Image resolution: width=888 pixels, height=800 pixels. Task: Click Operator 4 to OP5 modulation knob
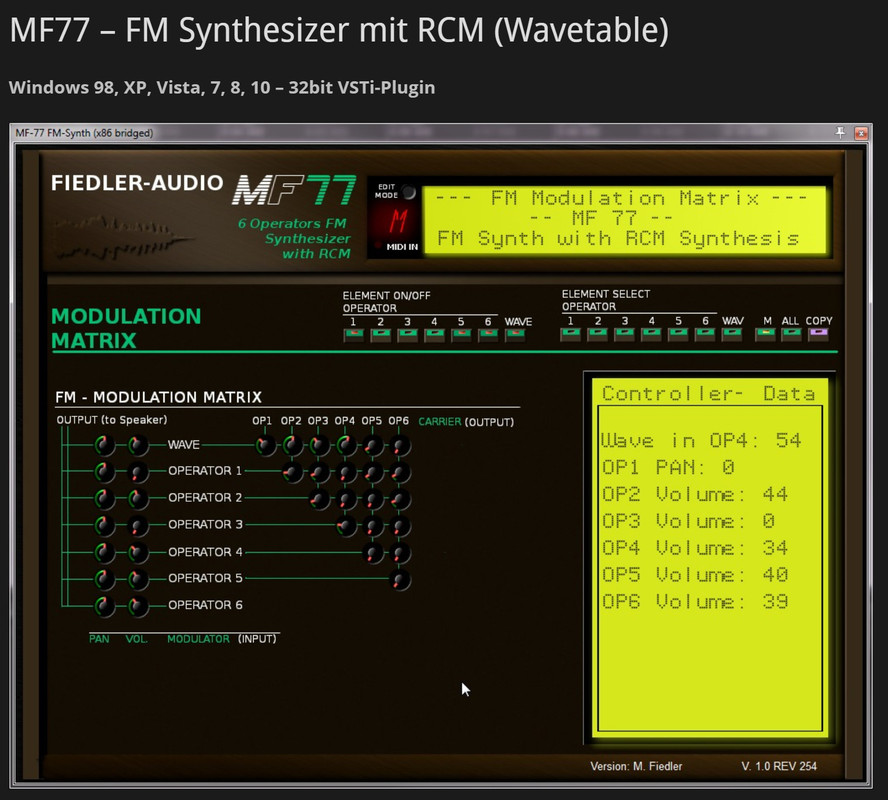(373, 553)
